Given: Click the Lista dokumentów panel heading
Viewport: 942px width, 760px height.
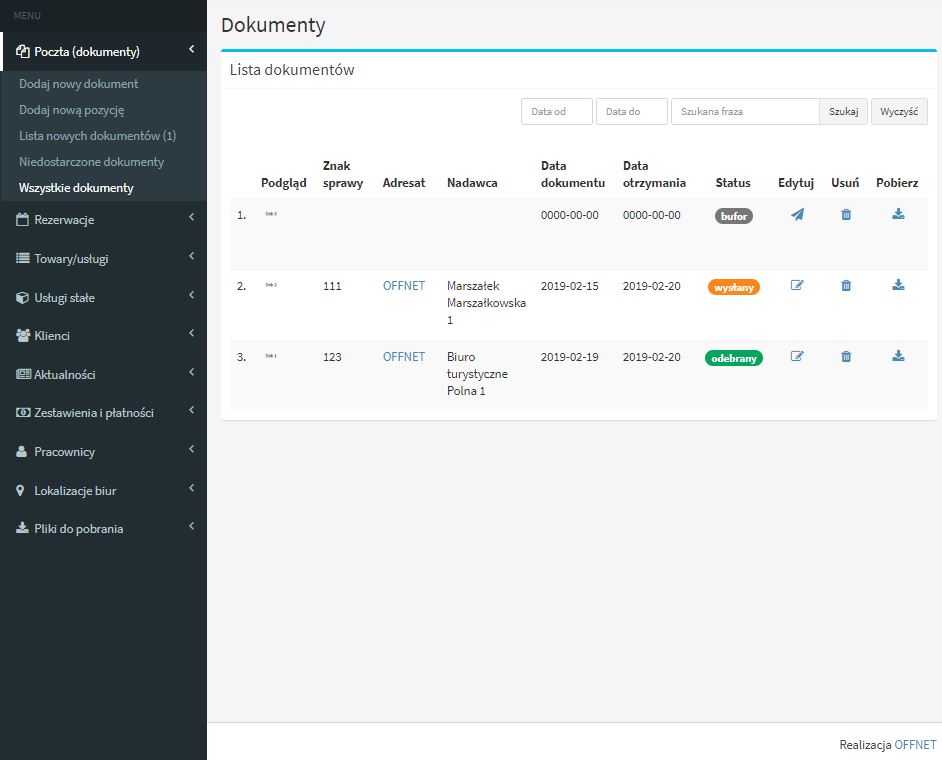Looking at the screenshot, I should (292, 70).
